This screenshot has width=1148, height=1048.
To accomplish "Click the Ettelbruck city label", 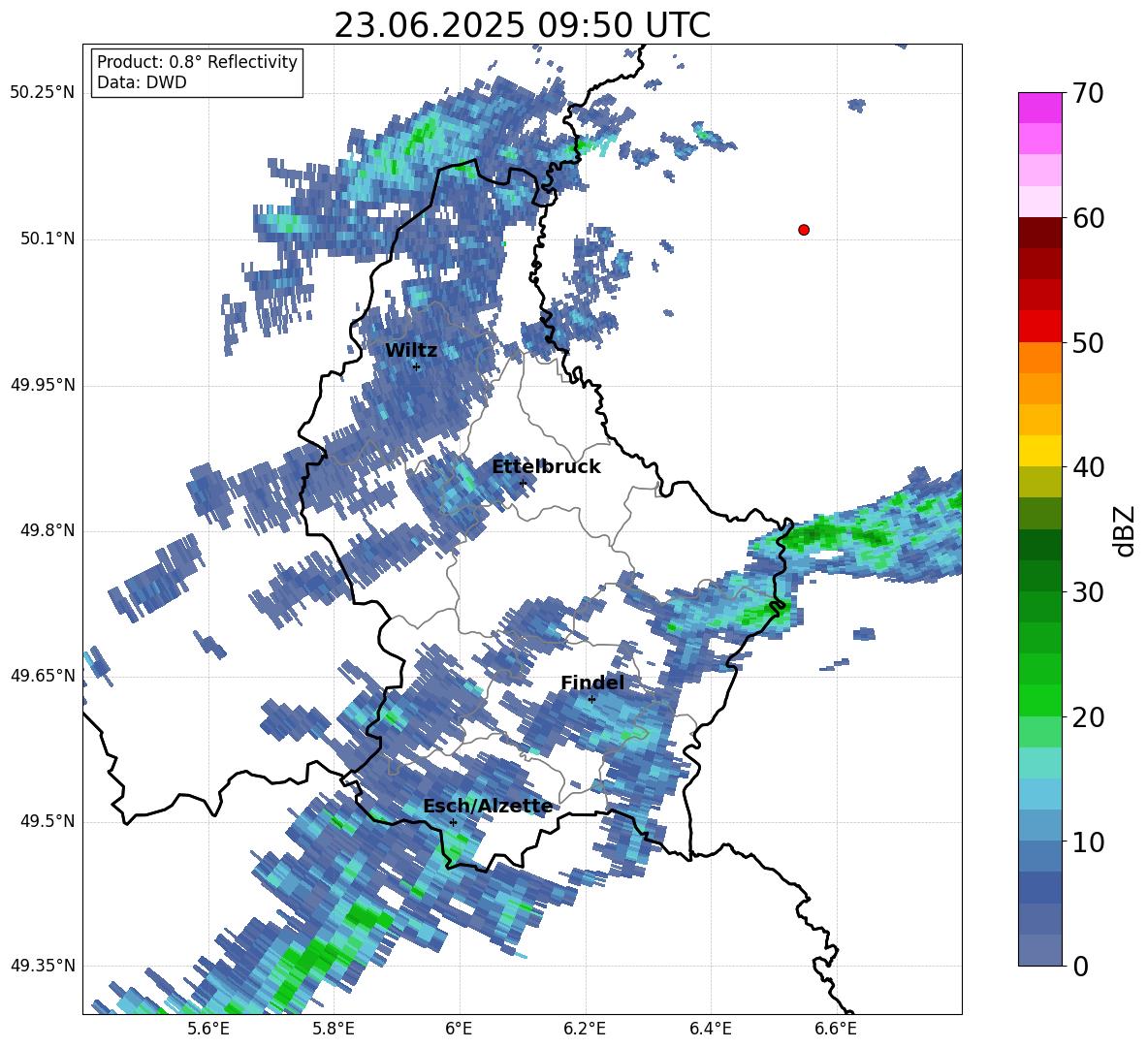I will [546, 467].
